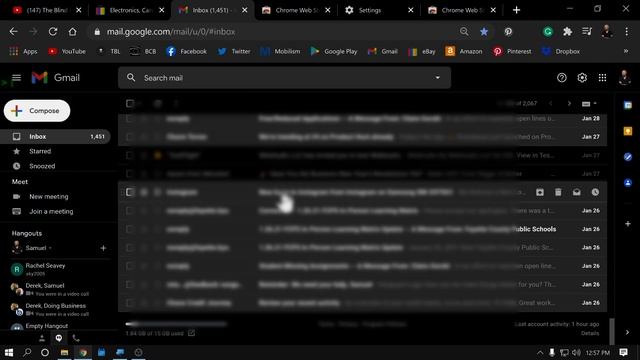Viewport: 640px width, 360px height.
Task: Click the Gmail logo
Action: (x=56, y=78)
